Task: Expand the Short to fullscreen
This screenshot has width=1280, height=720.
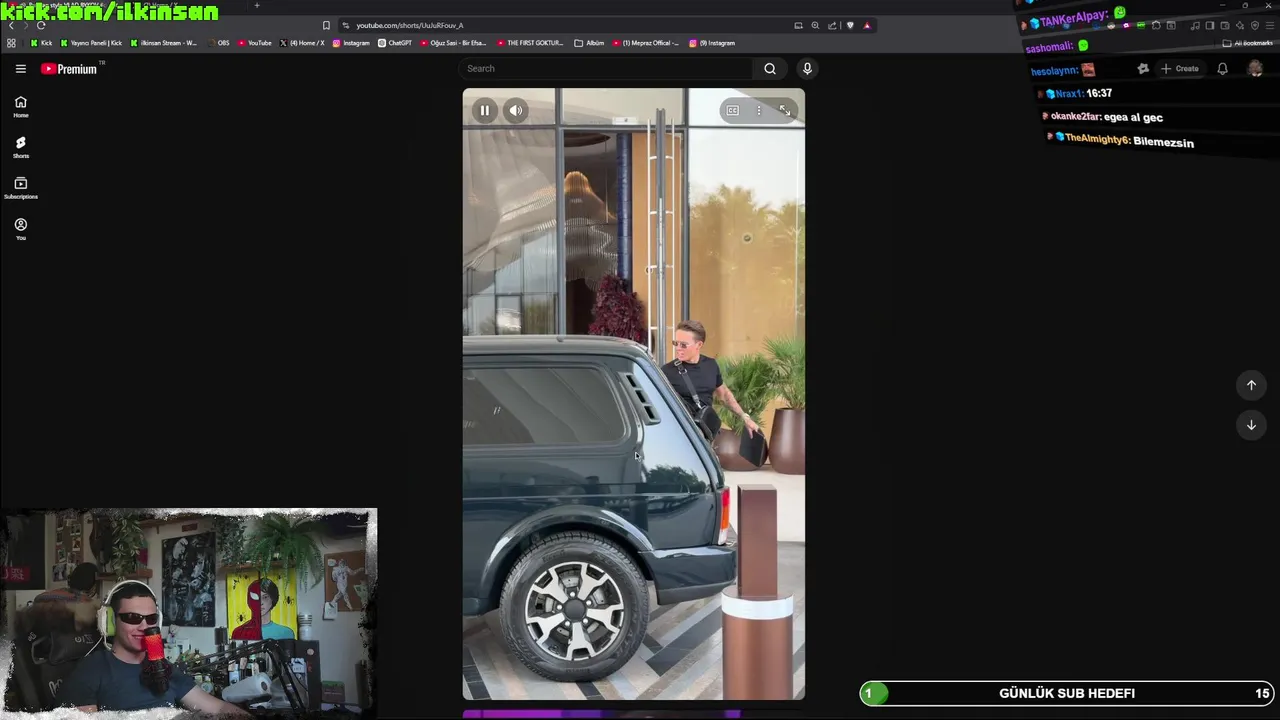Action: 785,111
